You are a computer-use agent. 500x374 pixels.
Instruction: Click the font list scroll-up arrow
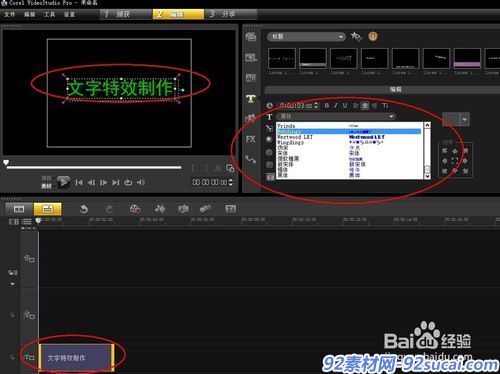[x=427, y=125]
